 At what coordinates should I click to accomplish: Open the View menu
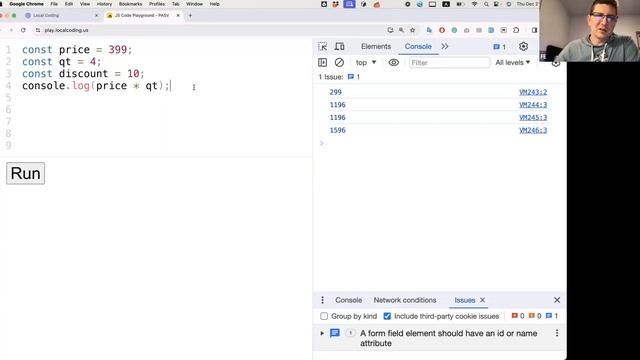pyautogui.click(x=85, y=4)
